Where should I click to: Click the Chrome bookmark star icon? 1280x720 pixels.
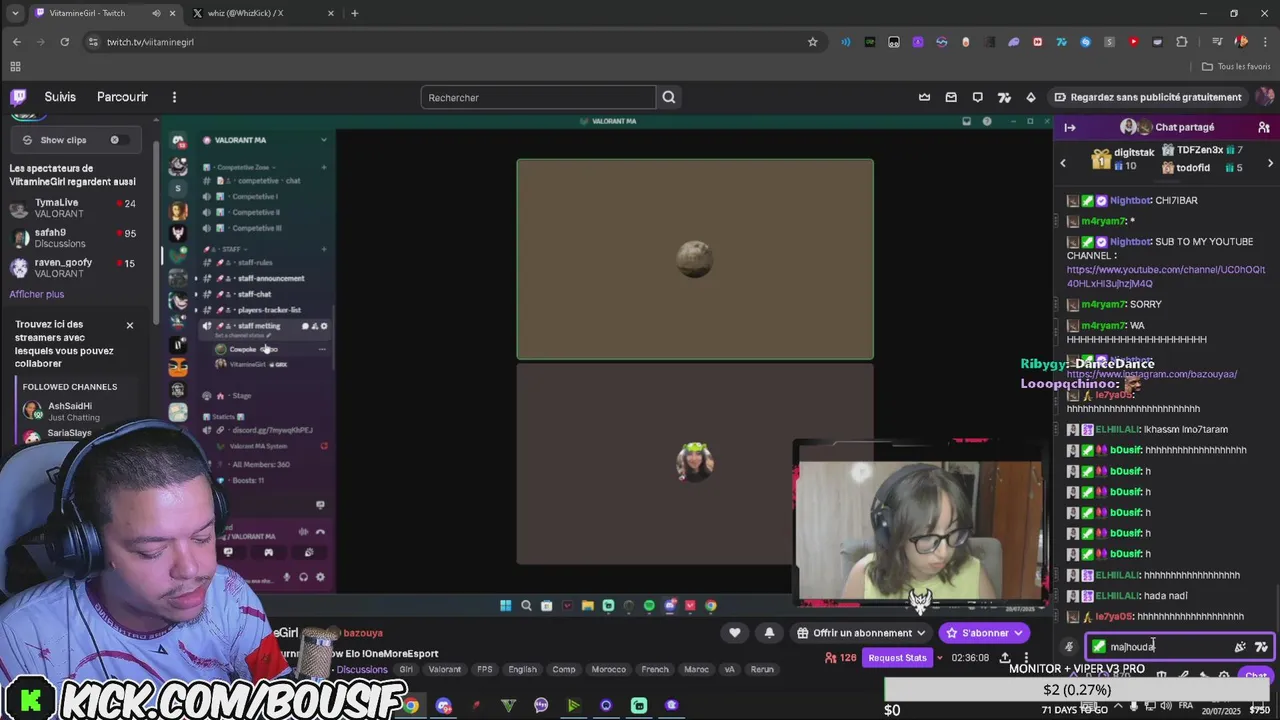pyautogui.click(x=813, y=42)
